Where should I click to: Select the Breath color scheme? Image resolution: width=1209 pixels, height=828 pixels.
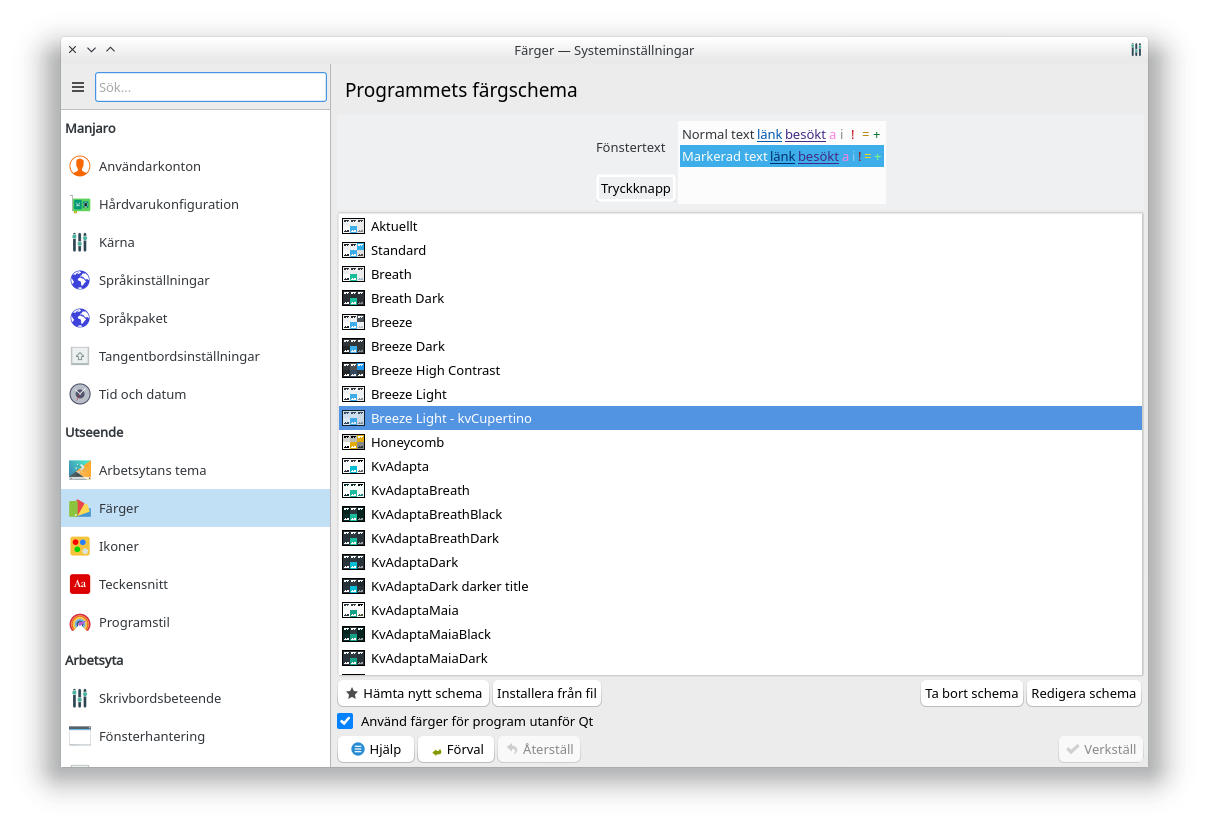[x=740, y=274]
